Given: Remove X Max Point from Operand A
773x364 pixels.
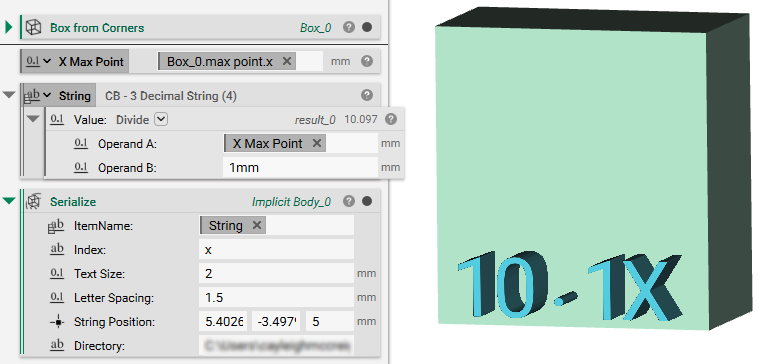Looking at the screenshot, I should pyautogui.click(x=317, y=144).
